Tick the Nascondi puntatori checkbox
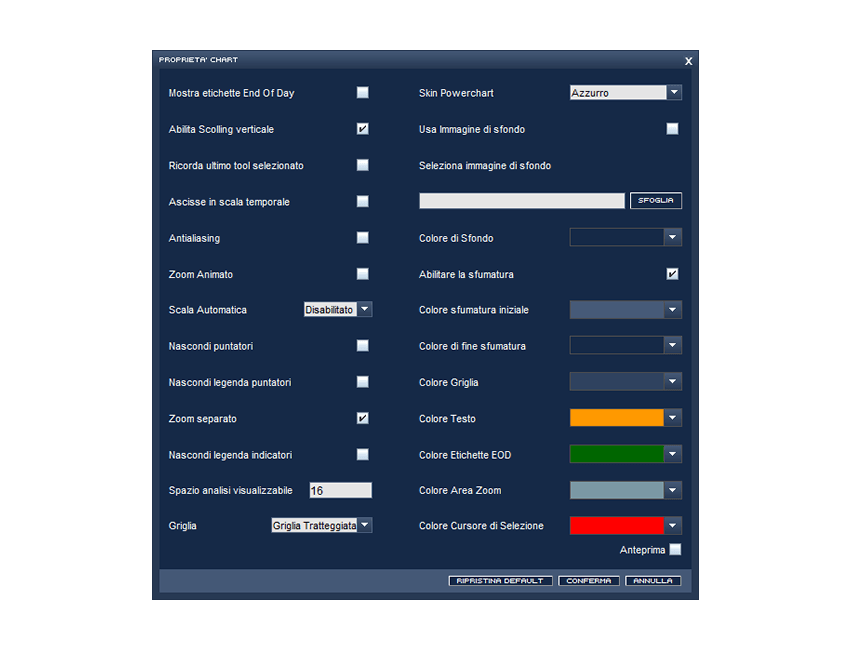Viewport: 850px width, 650px height. pos(363,346)
